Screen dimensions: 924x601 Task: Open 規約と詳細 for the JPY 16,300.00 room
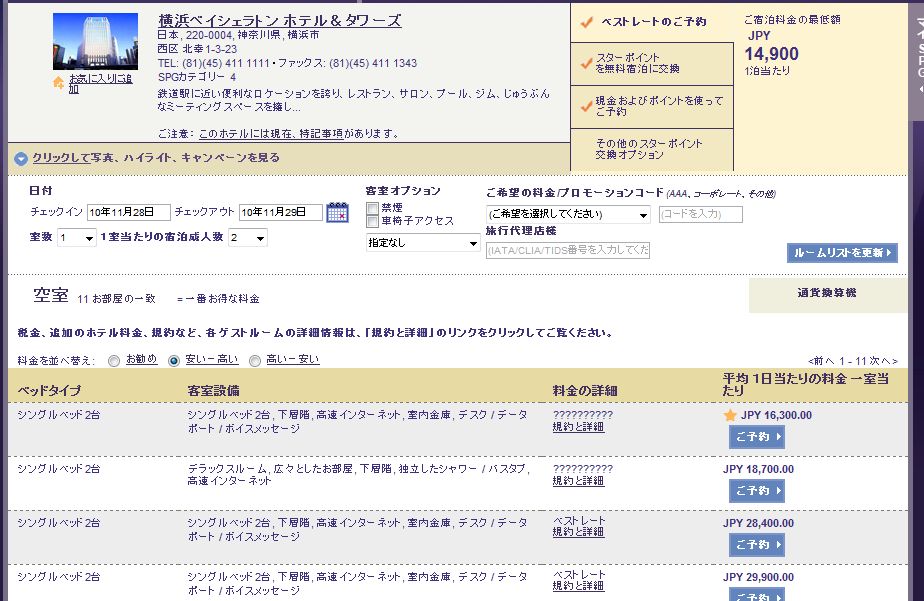pos(578,427)
